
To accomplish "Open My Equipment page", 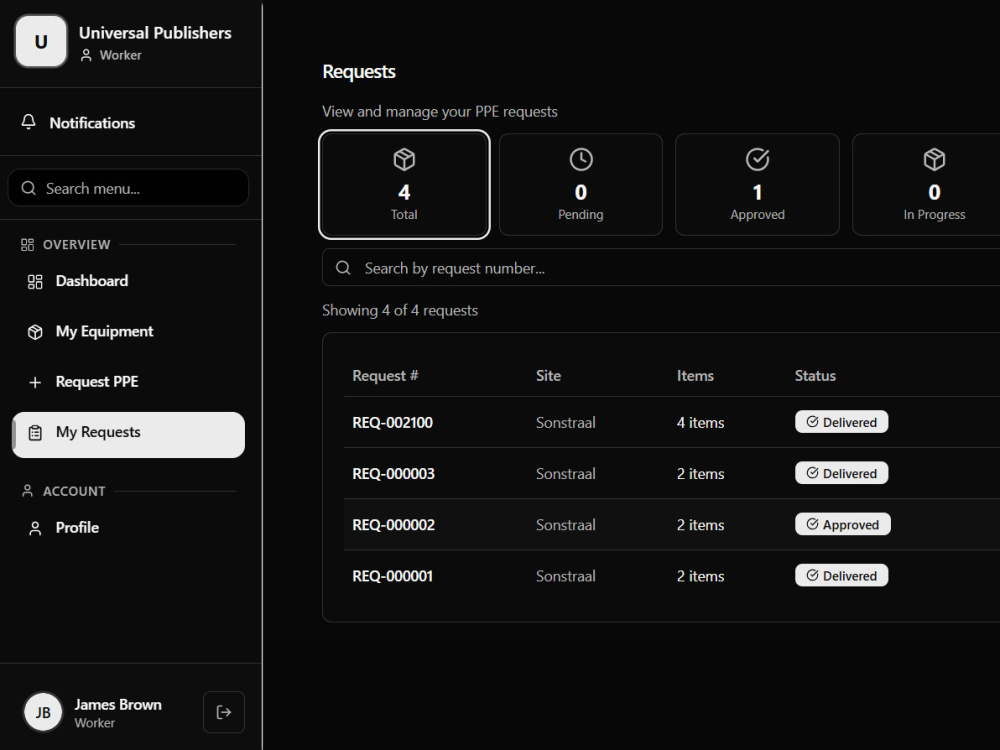I will point(128,332).
